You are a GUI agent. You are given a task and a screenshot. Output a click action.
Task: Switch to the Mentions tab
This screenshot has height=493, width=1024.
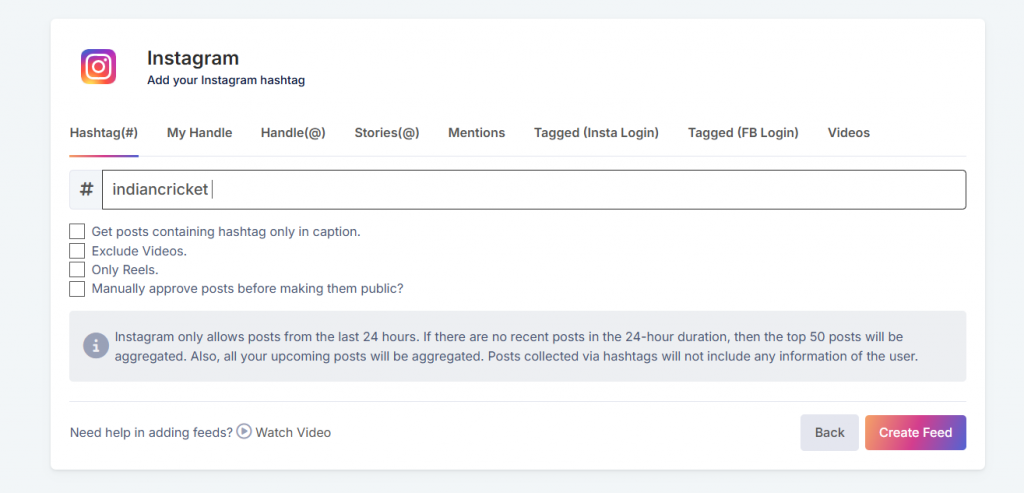476,133
